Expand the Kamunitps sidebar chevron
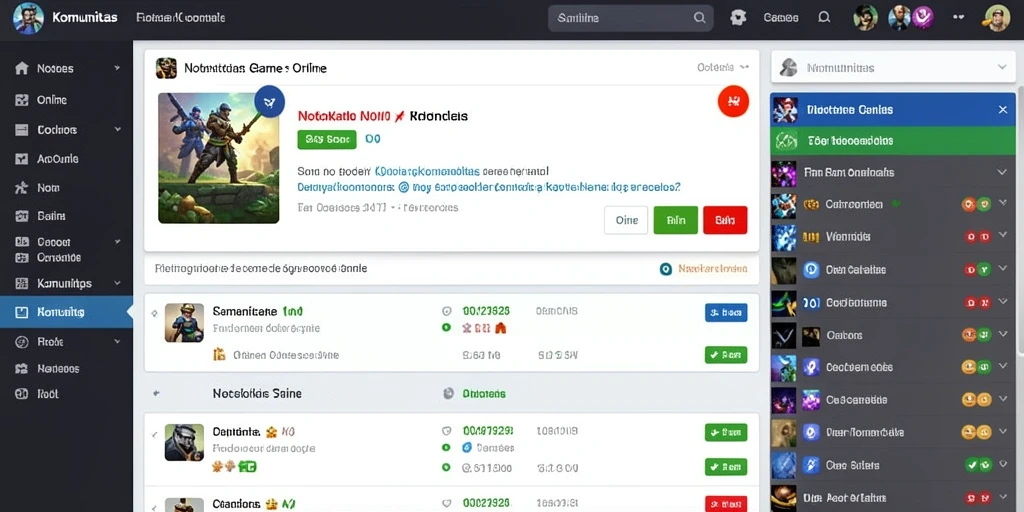The width and height of the screenshot is (1024, 512). 118,283
